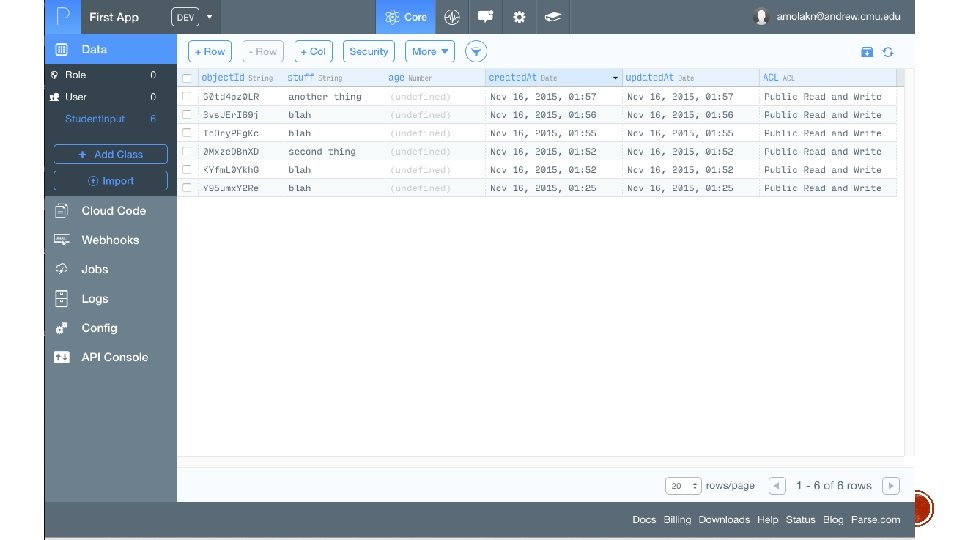Click the user avatar icon
This screenshot has height=540, width=960.
(x=761, y=17)
